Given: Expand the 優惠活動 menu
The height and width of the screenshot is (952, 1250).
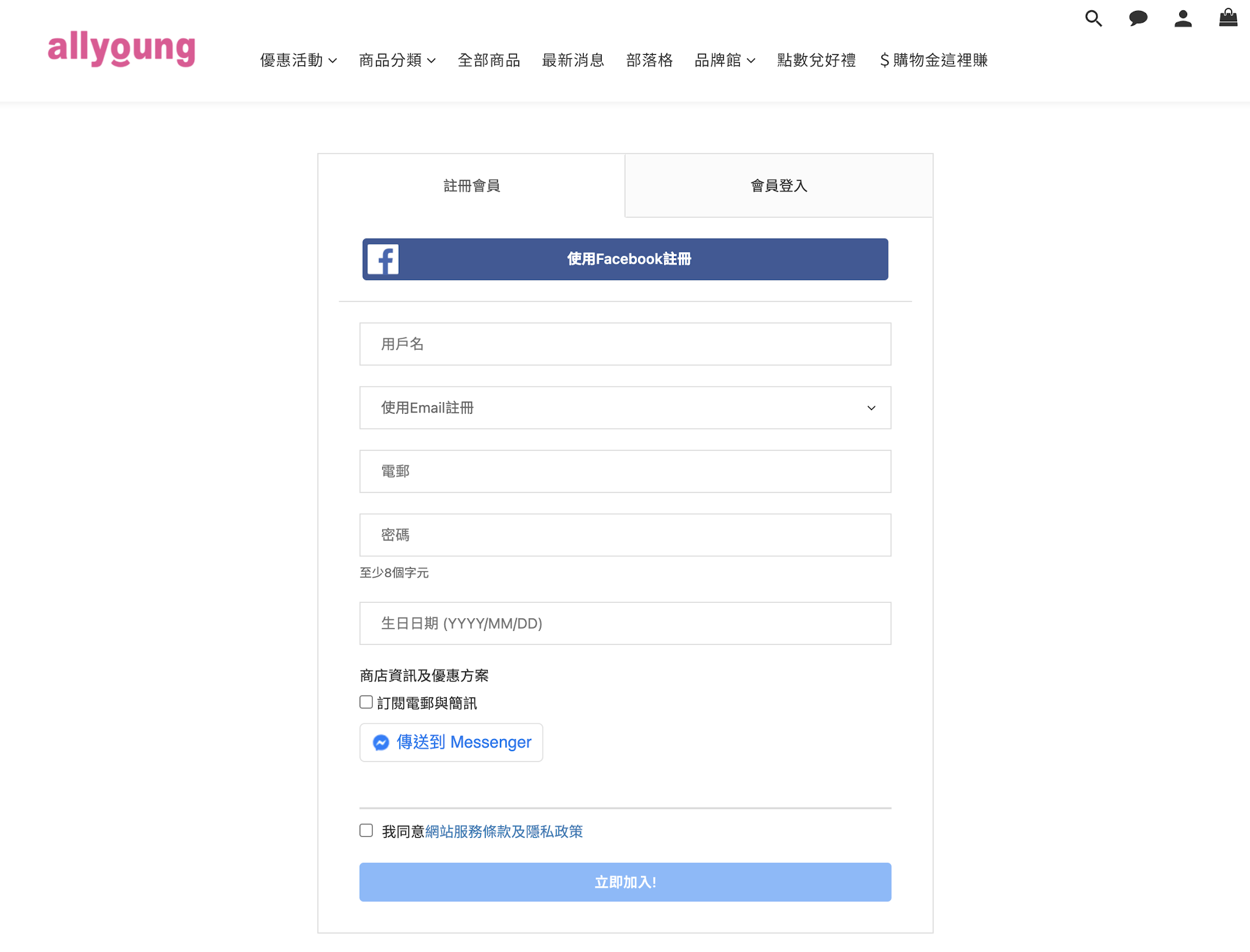Looking at the screenshot, I should (298, 60).
